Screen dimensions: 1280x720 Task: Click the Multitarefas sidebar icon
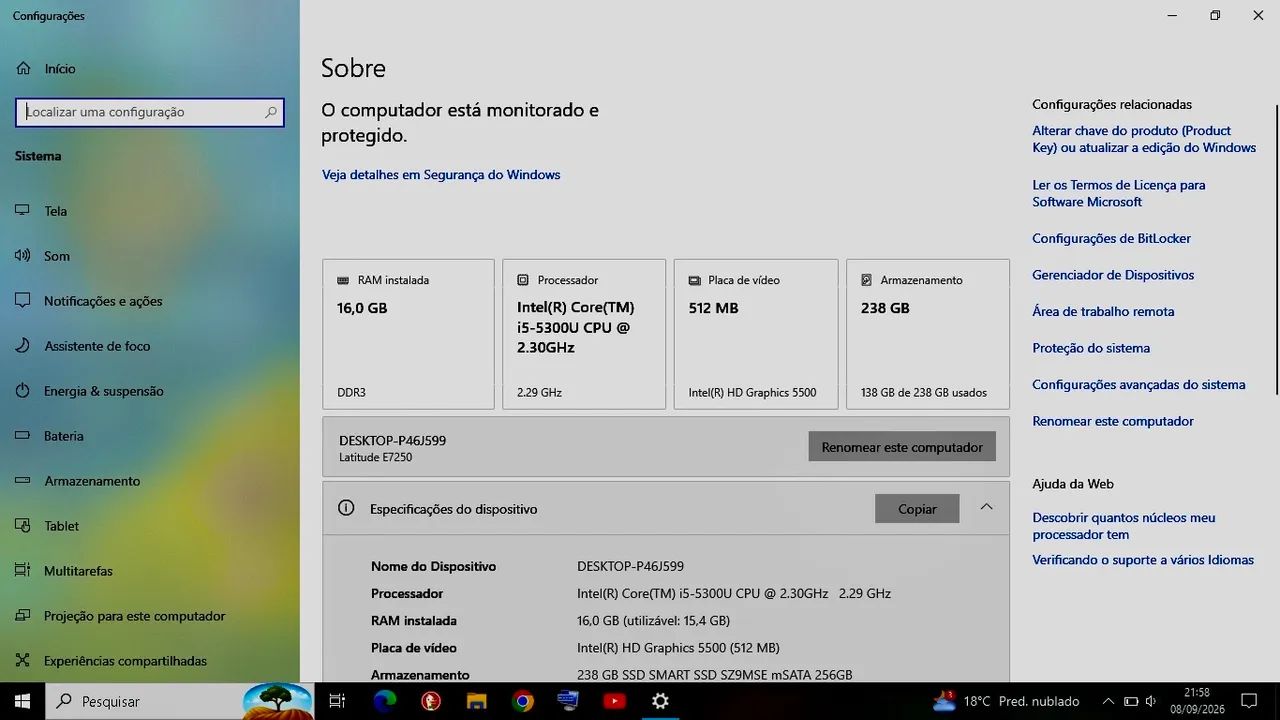click(x=22, y=571)
